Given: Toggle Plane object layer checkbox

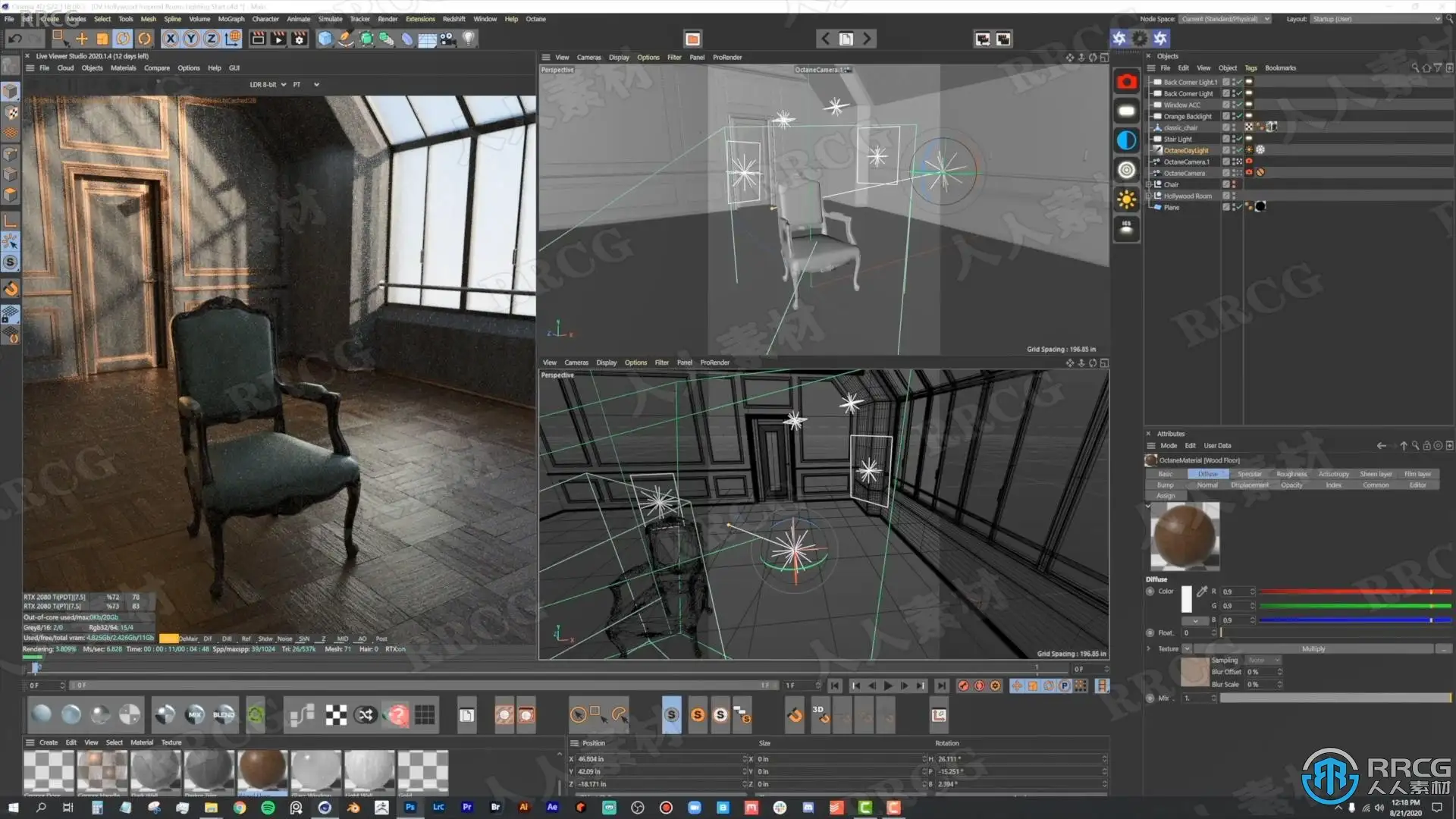Looking at the screenshot, I should point(1225,207).
